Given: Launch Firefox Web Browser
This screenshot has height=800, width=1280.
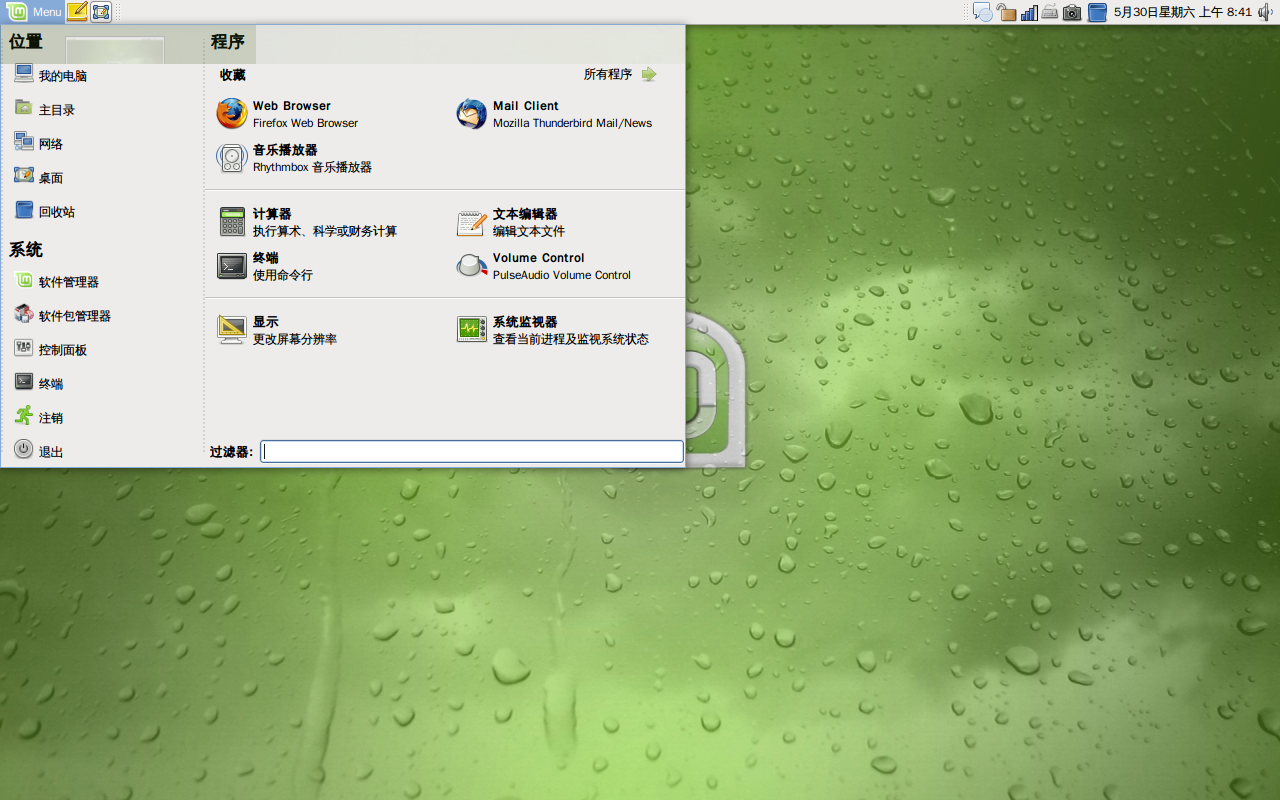Looking at the screenshot, I should (288, 114).
